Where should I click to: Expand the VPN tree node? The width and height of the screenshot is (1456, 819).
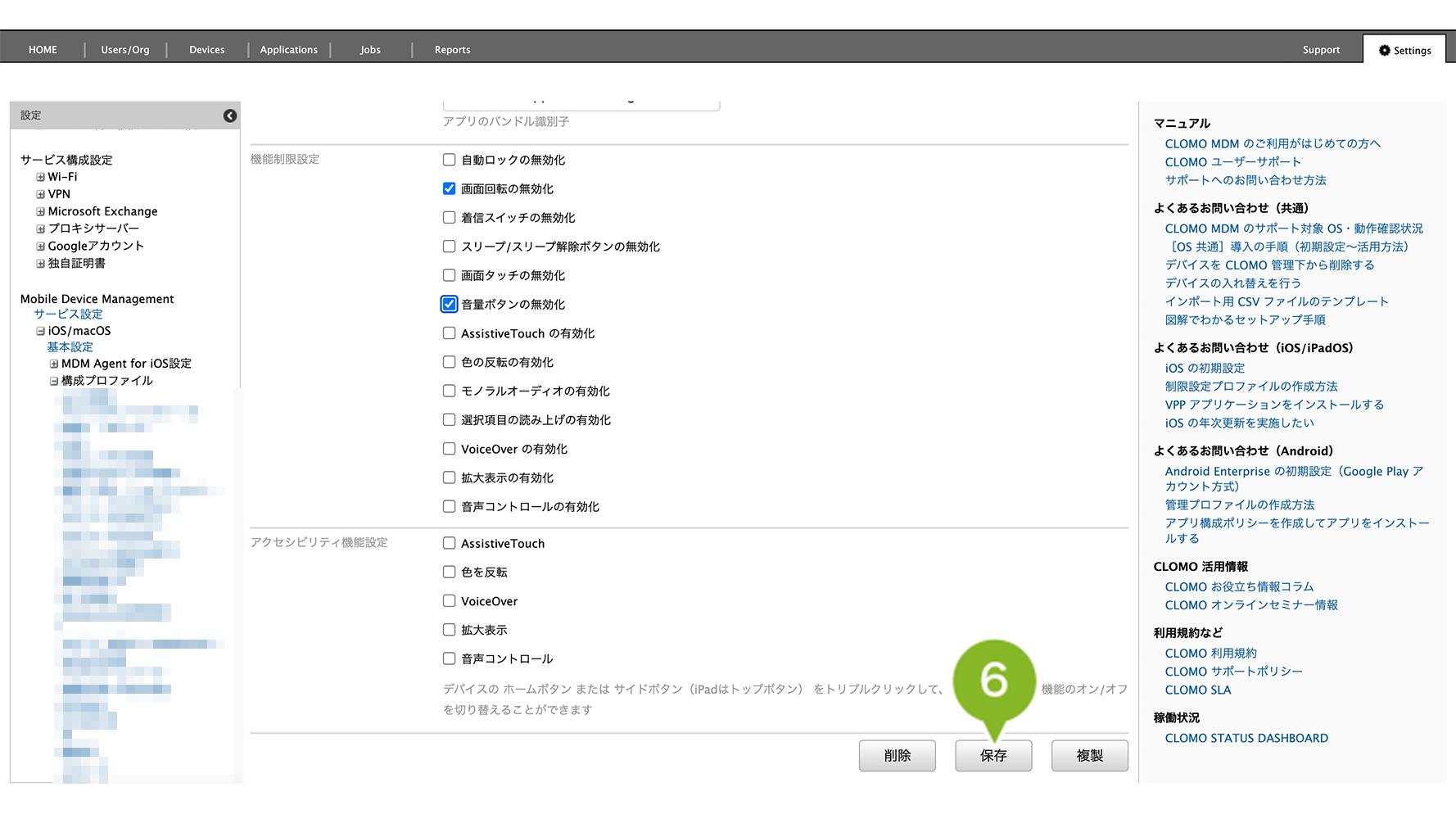tap(40, 194)
